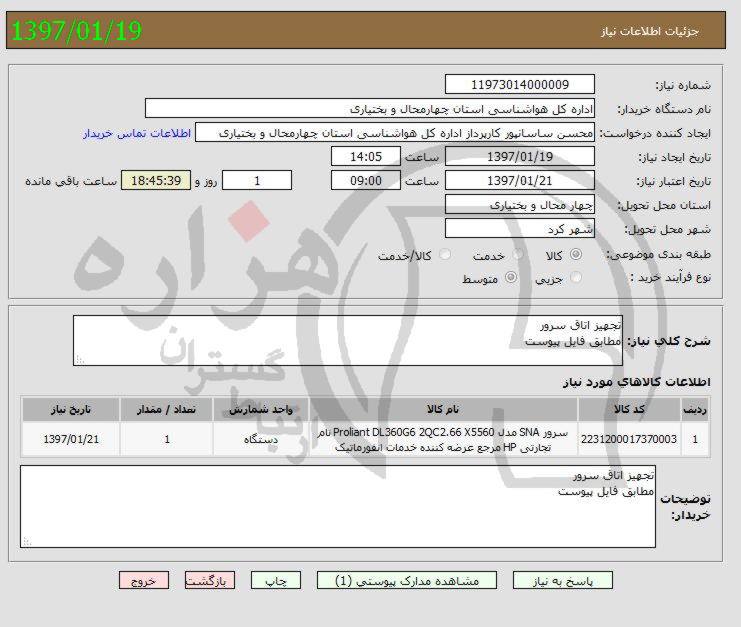Click the buyer organization name field
This screenshot has width=741, height=627.
coord(370,109)
